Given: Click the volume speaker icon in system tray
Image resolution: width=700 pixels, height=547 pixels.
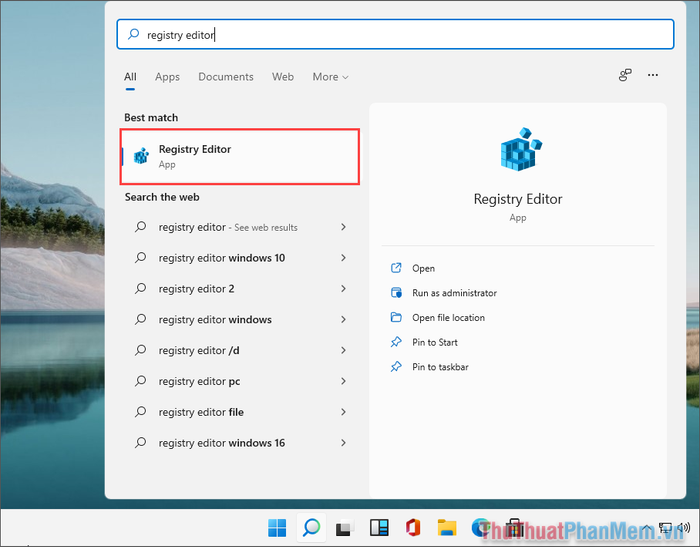Looking at the screenshot, I should tap(683, 528).
